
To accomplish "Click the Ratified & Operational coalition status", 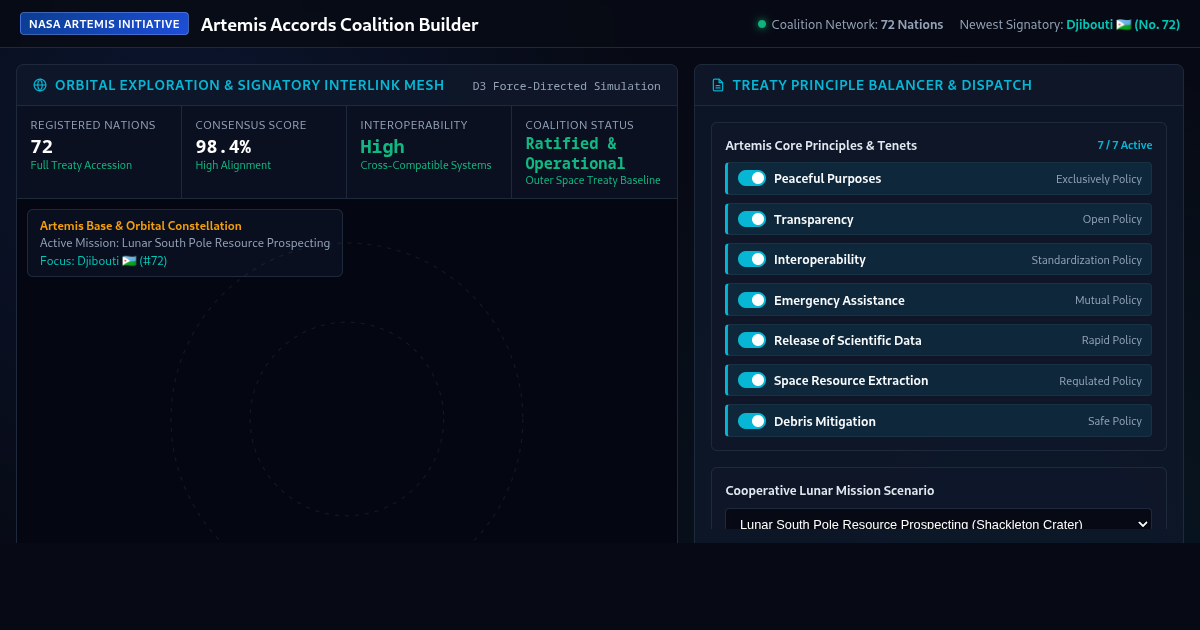I will click(575, 154).
